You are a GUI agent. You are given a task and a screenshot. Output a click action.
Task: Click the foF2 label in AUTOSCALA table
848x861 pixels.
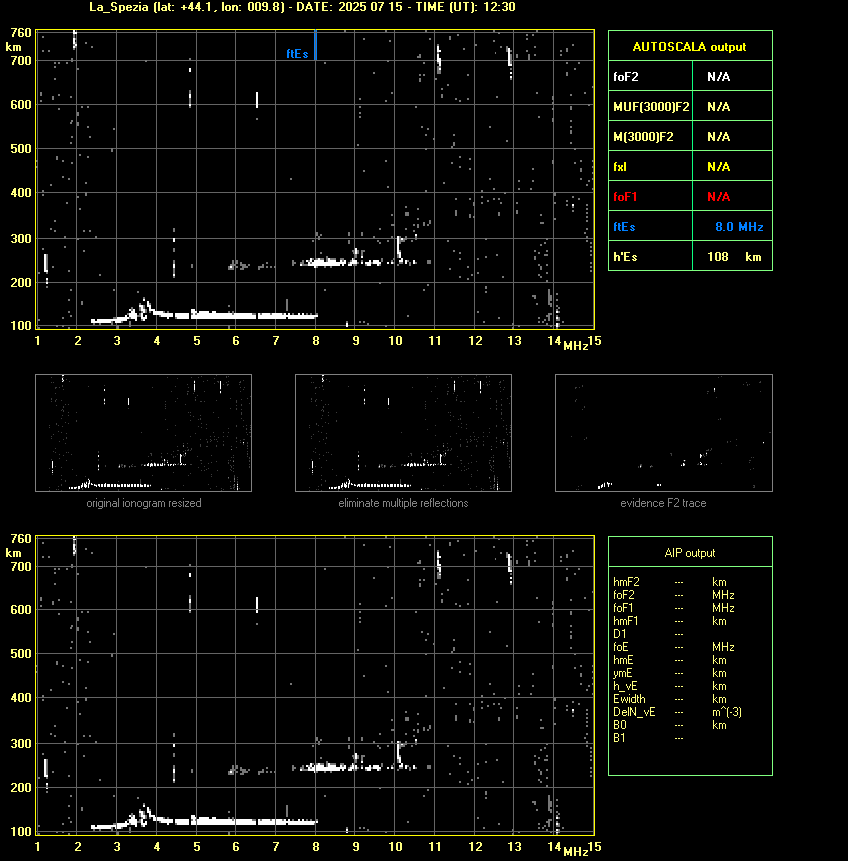pyautogui.click(x=626, y=76)
